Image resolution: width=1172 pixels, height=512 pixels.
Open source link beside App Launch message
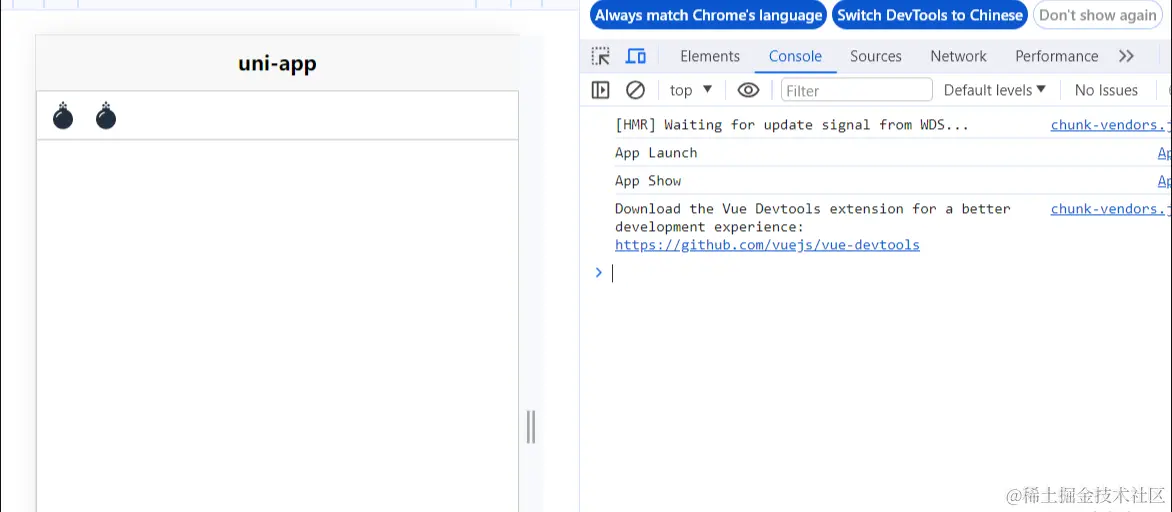click(1164, 153)
